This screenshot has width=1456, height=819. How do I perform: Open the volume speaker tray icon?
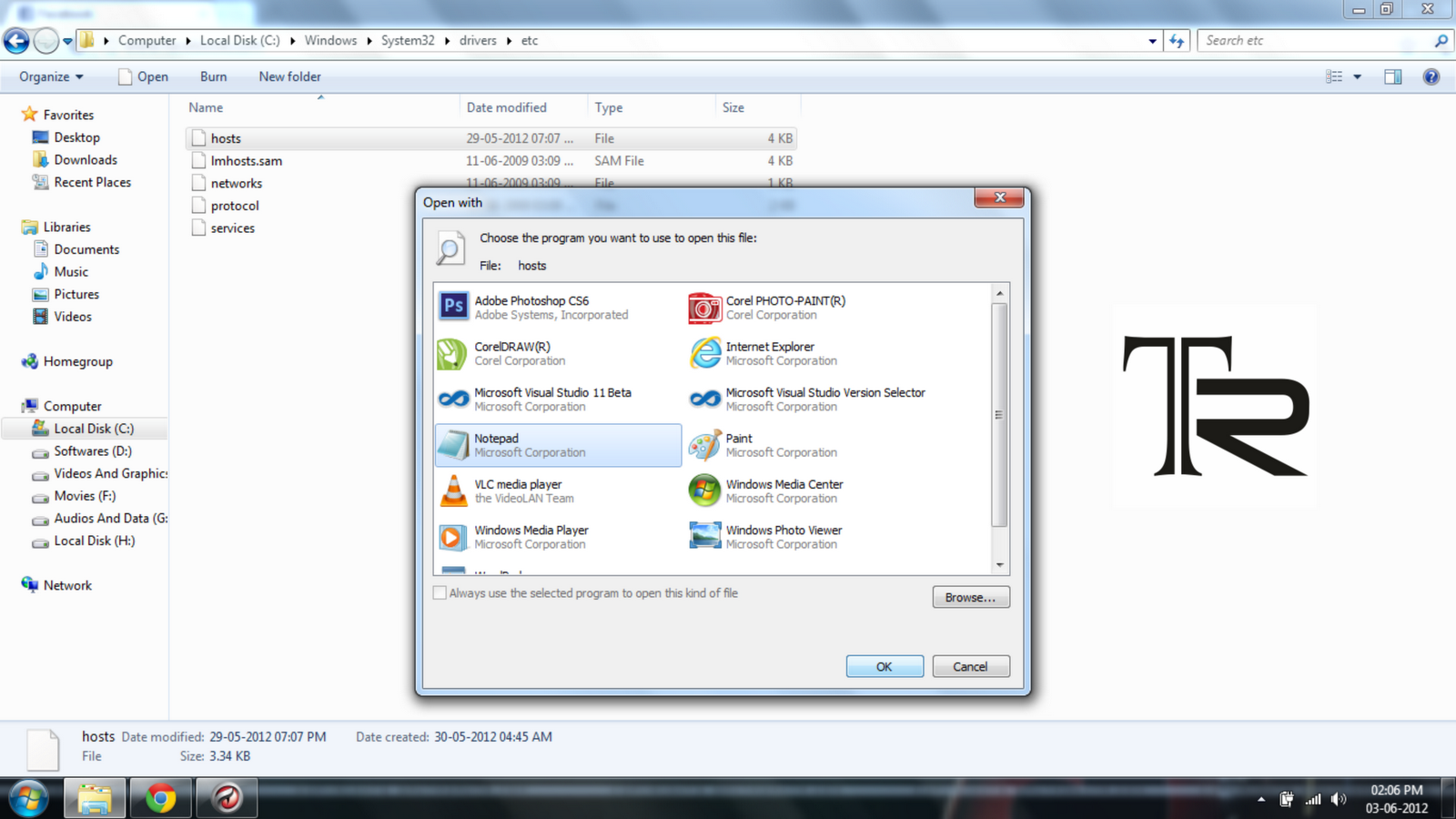click(1338, 799)
